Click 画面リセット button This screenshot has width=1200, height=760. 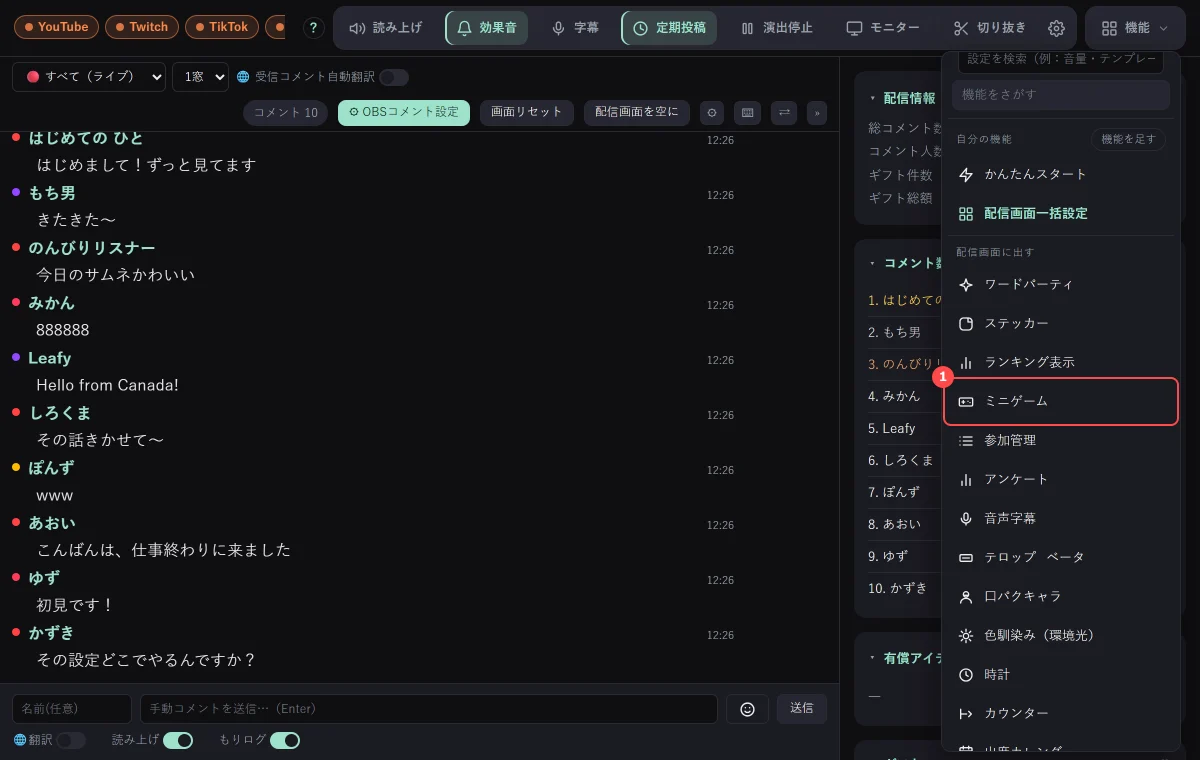tap(527, 112)
